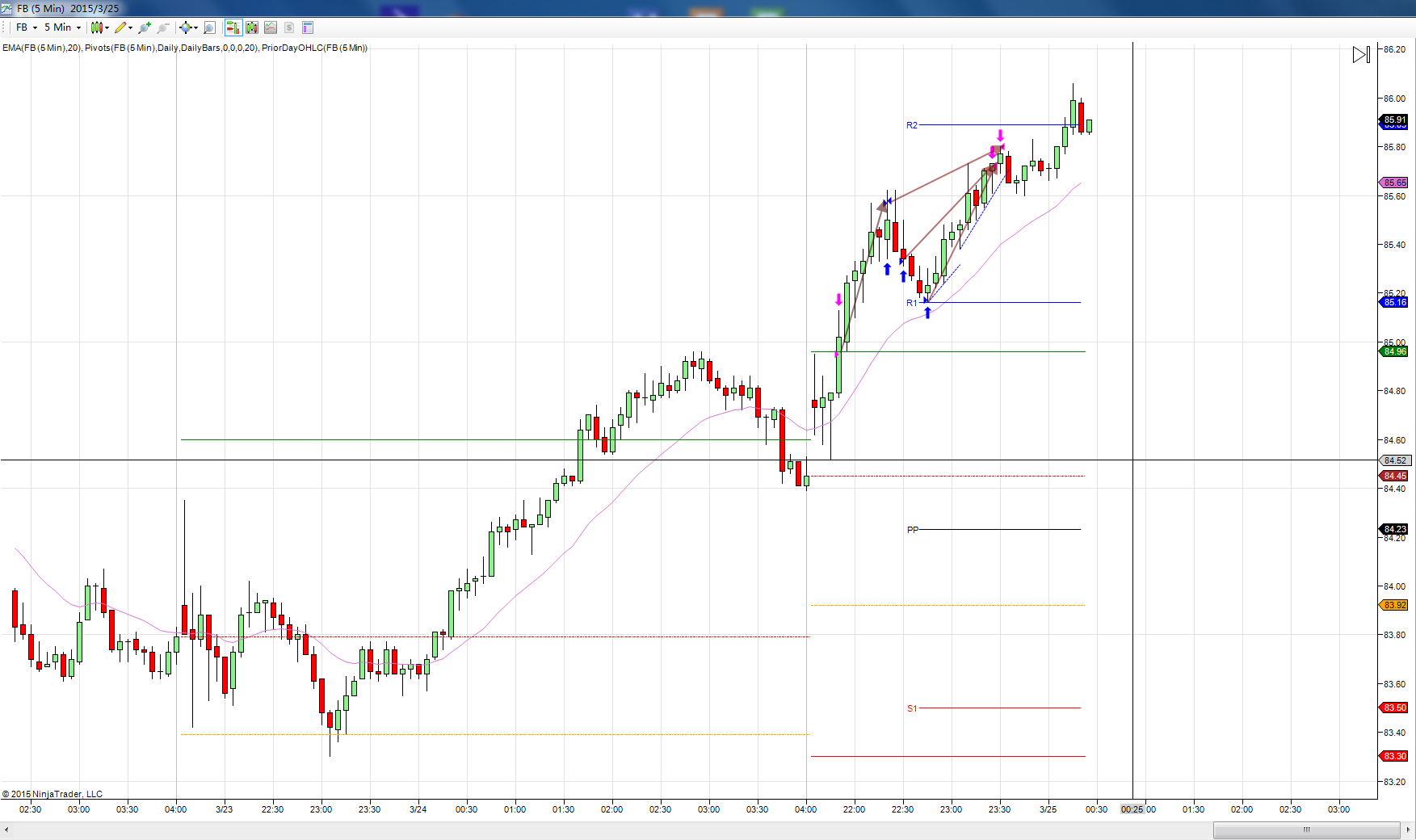Click the 86.20 price axis label
Screen dimensions: 1416x840
tap(1394, 49)
